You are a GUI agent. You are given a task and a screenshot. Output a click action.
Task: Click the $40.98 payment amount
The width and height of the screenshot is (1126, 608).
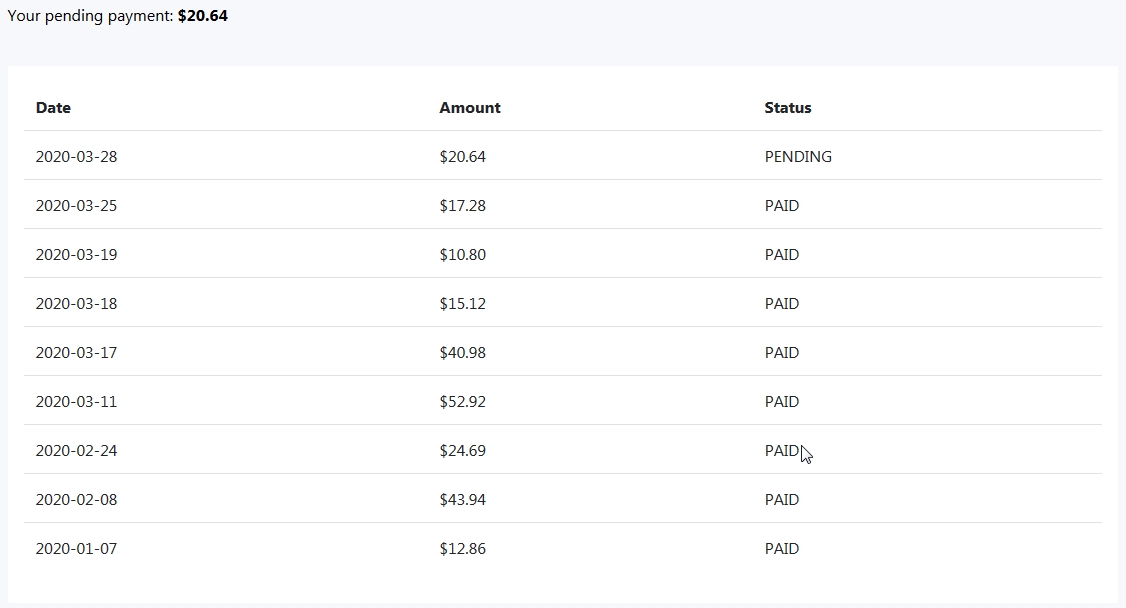tap(462, 352)
